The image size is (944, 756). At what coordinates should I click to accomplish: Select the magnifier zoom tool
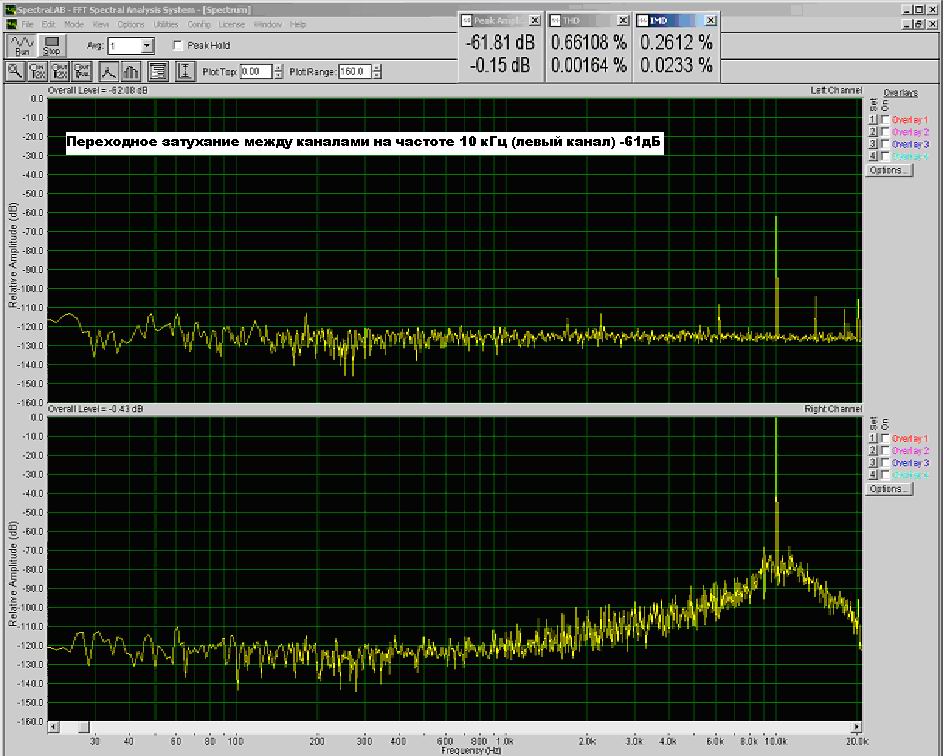[16, 71]
